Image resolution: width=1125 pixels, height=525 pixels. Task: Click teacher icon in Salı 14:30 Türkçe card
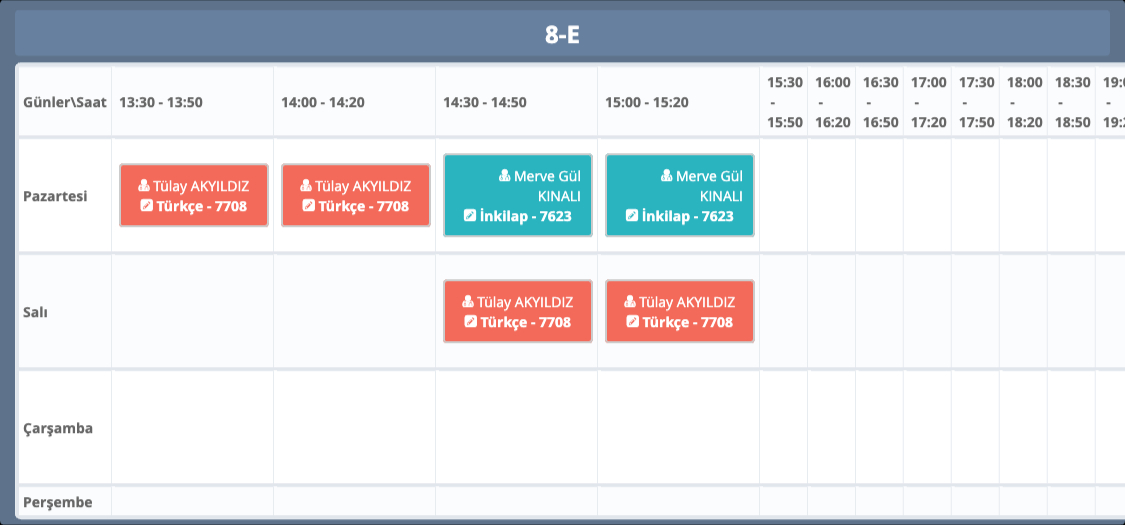coord(468,302)
